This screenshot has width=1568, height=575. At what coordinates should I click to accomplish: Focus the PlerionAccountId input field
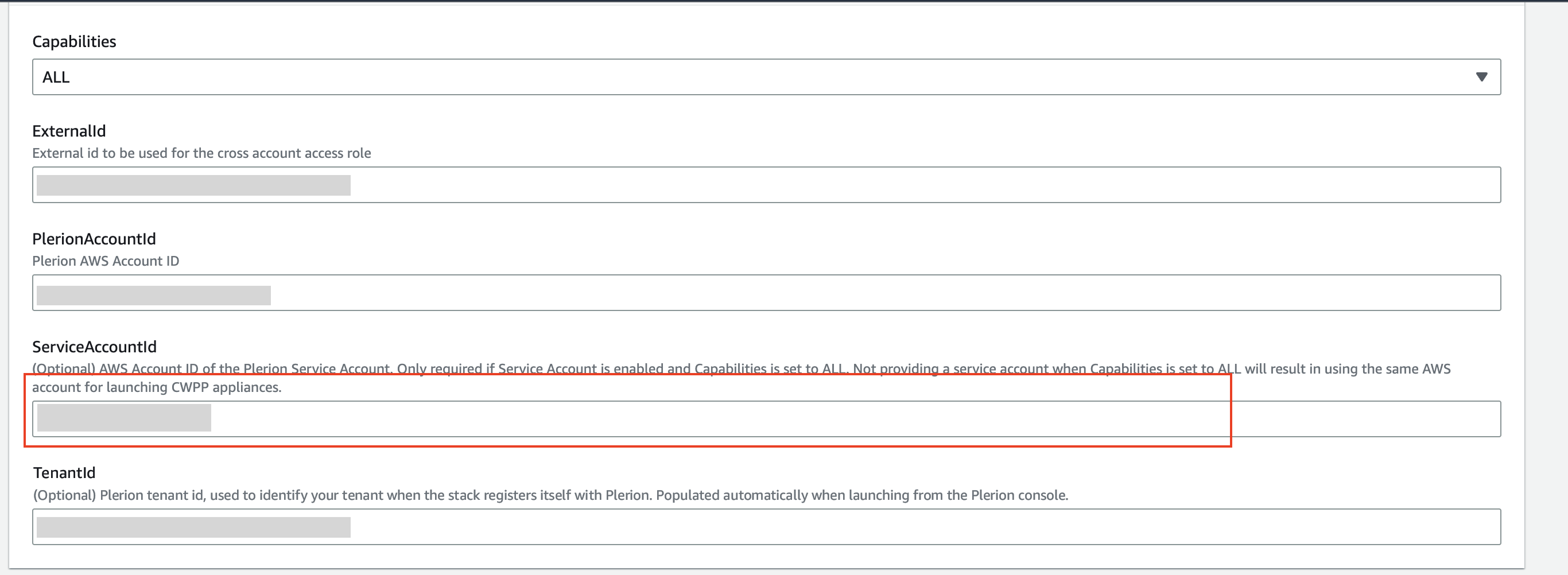(x=766, y=293)
